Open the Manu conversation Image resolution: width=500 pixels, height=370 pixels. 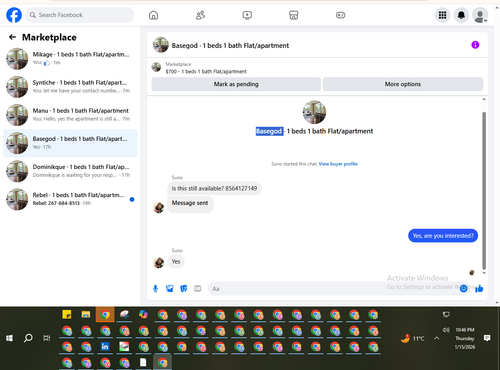click(70, 115)
